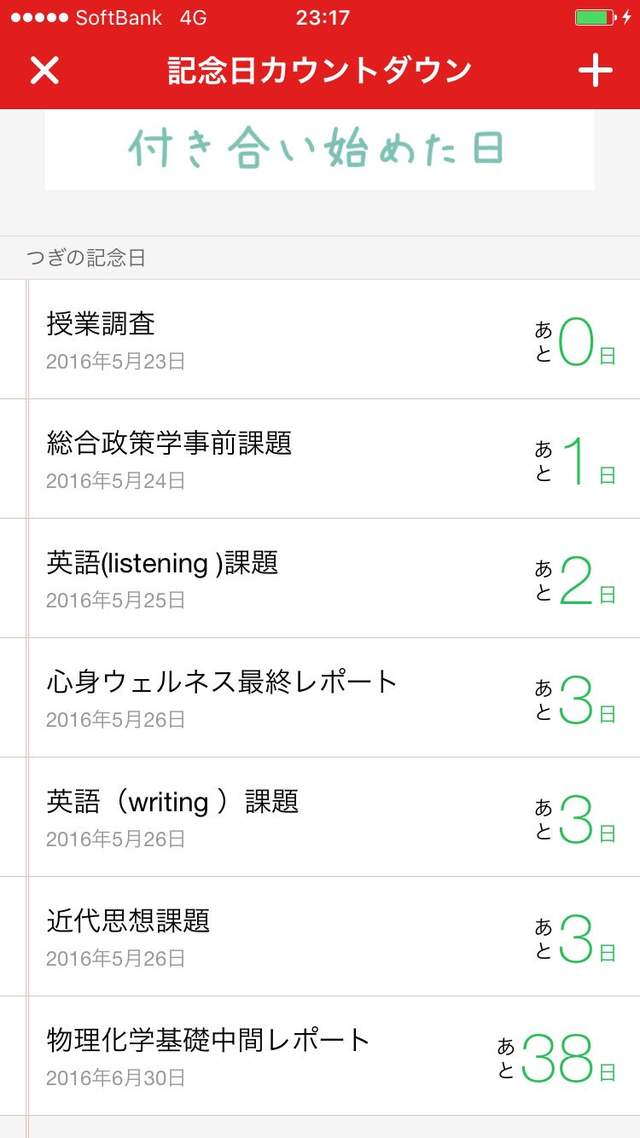Close the countdown list with the X icon
This screenshot has height=1138, width=640.
pos(44,71)
